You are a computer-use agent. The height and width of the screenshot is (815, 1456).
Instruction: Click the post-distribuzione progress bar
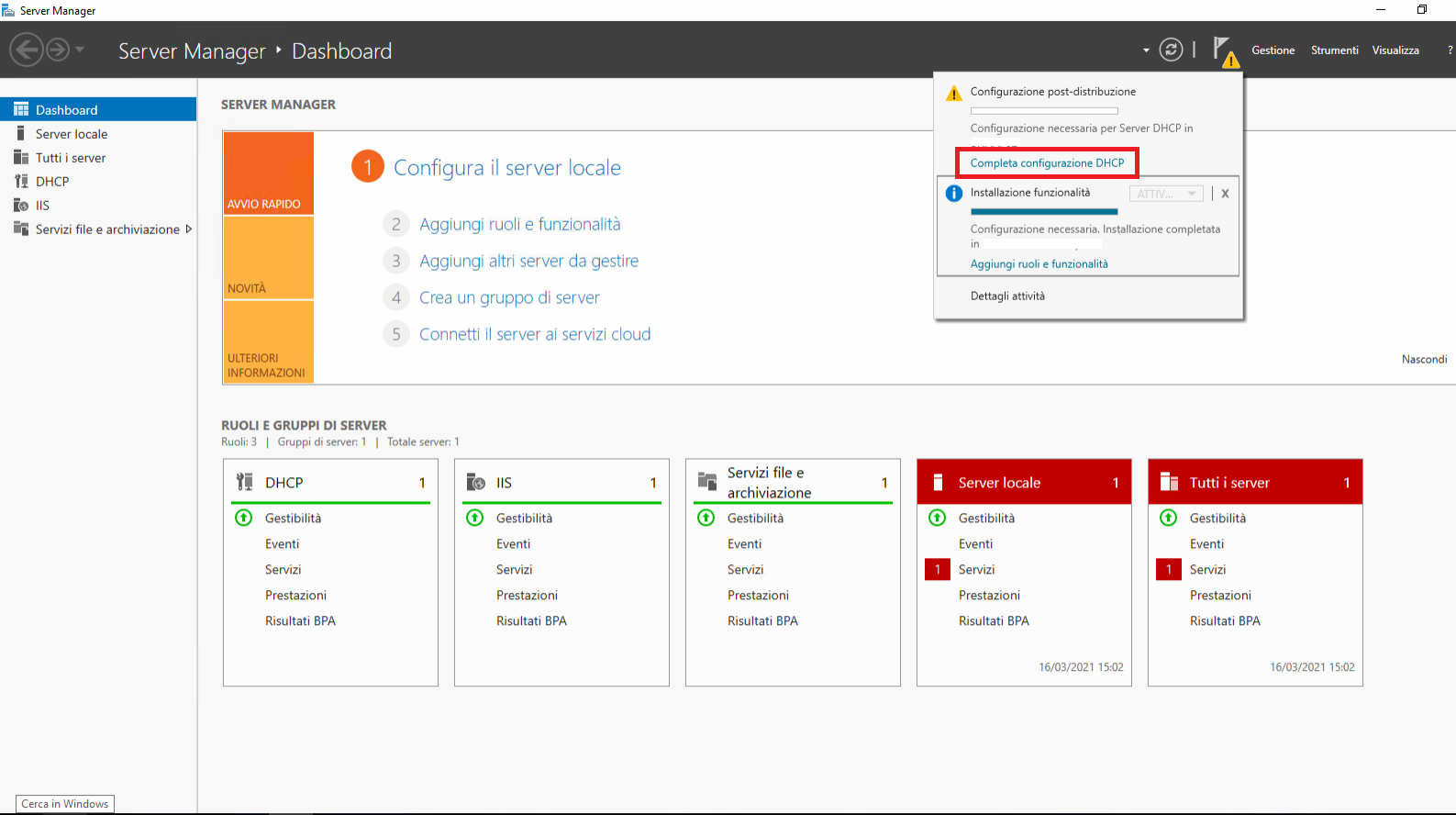tap(1044, 110)
